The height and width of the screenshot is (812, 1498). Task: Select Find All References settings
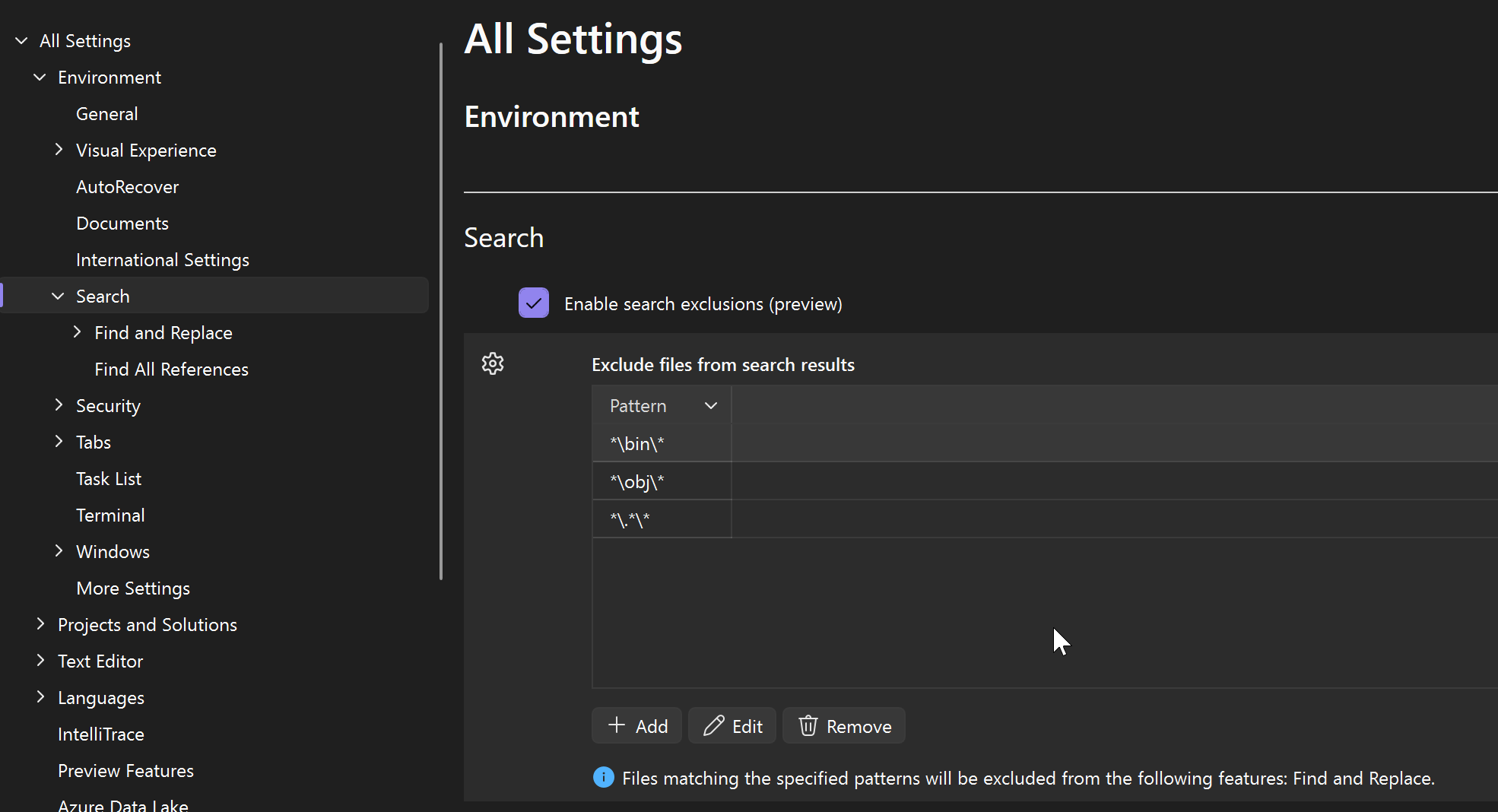tap(171, 369)
